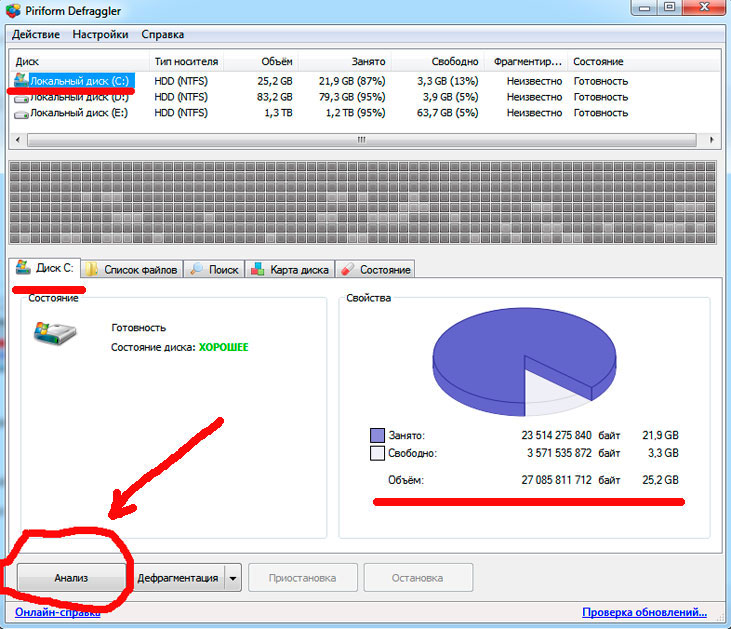Select the Диск C: tab

[x=45, y=268]
